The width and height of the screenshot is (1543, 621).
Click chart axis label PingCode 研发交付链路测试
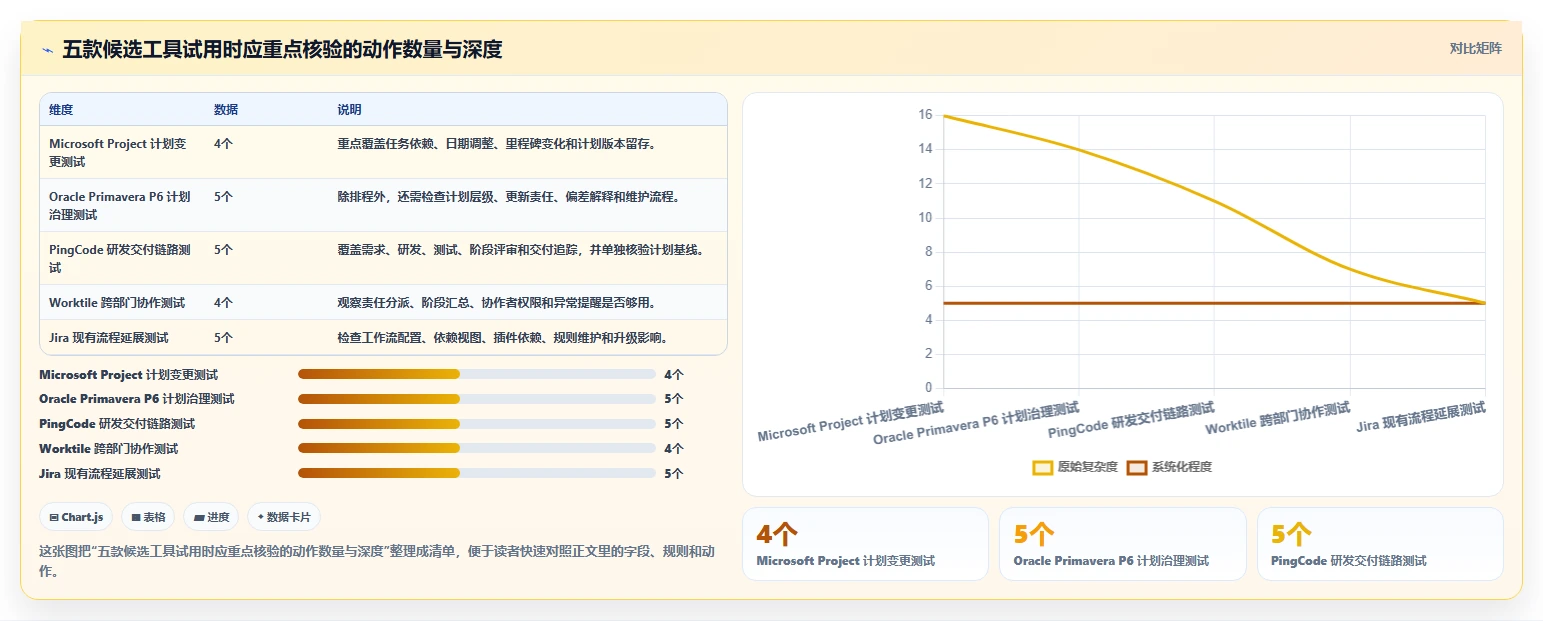[x=1131, y=421]
